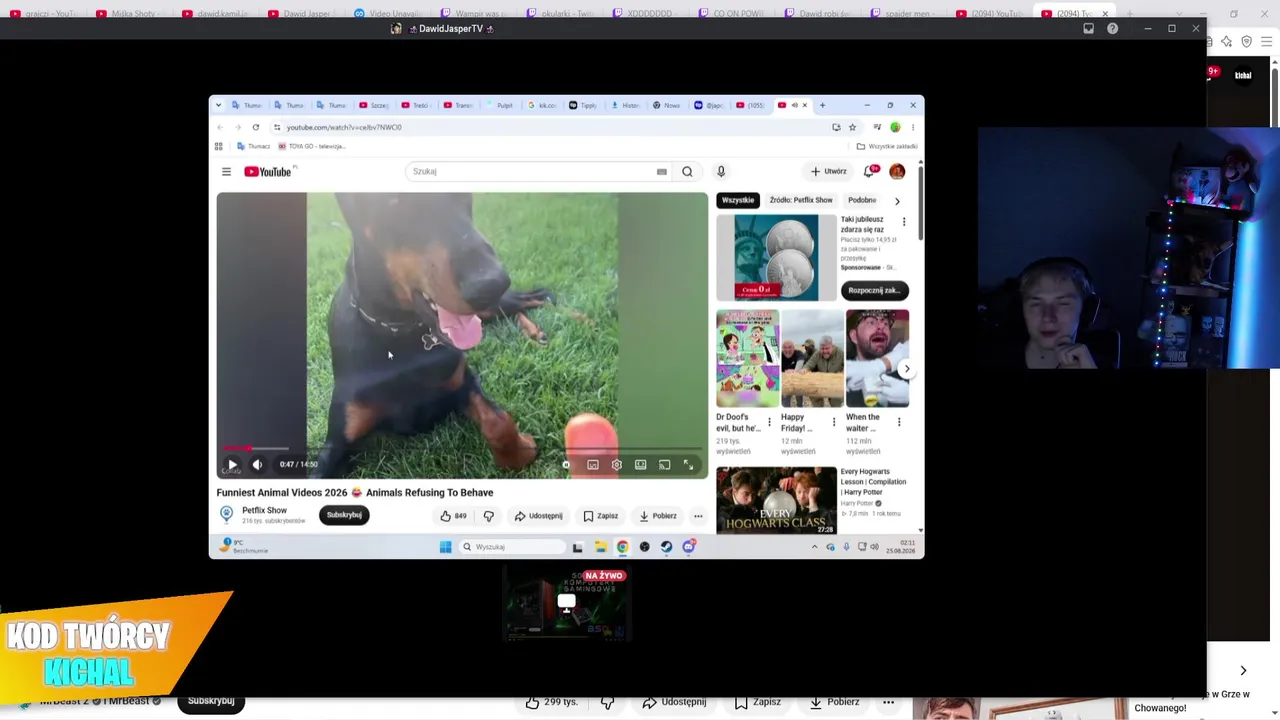Seek in the video progress bar
Screen dimensions: 1280x720
[x=462, y=449]
